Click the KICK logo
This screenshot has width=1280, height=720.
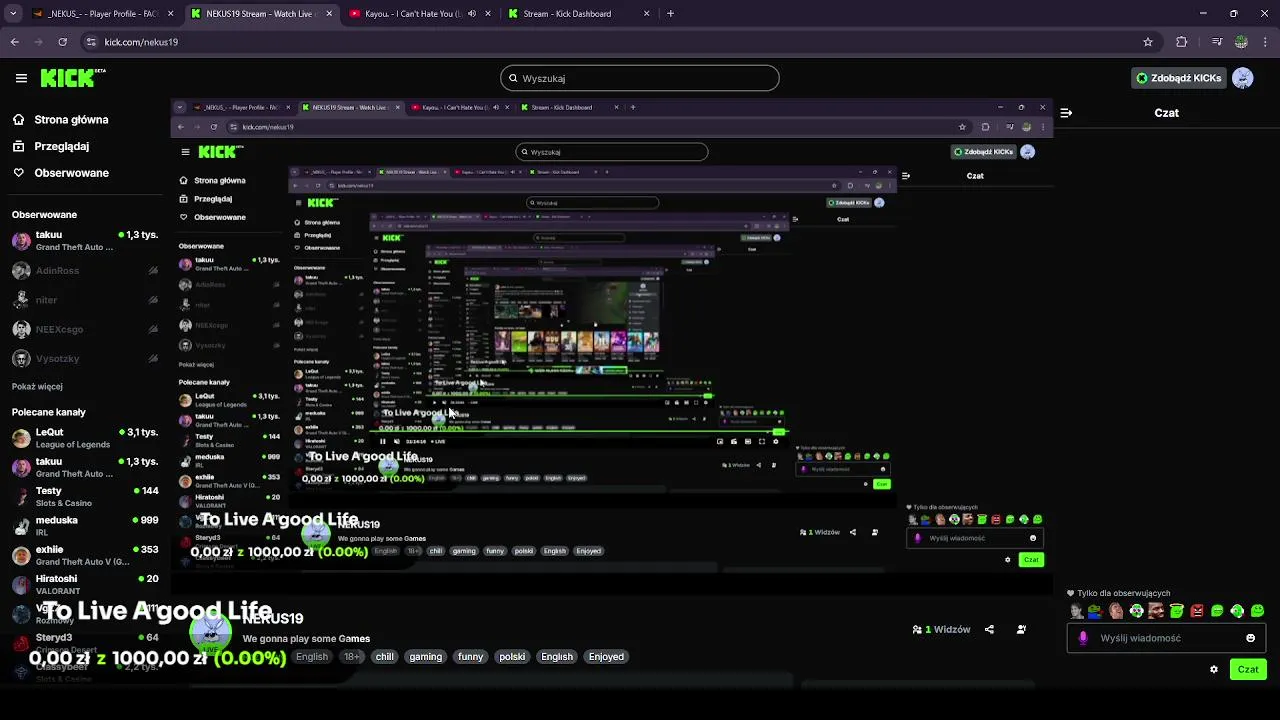[x=73, y=78]
